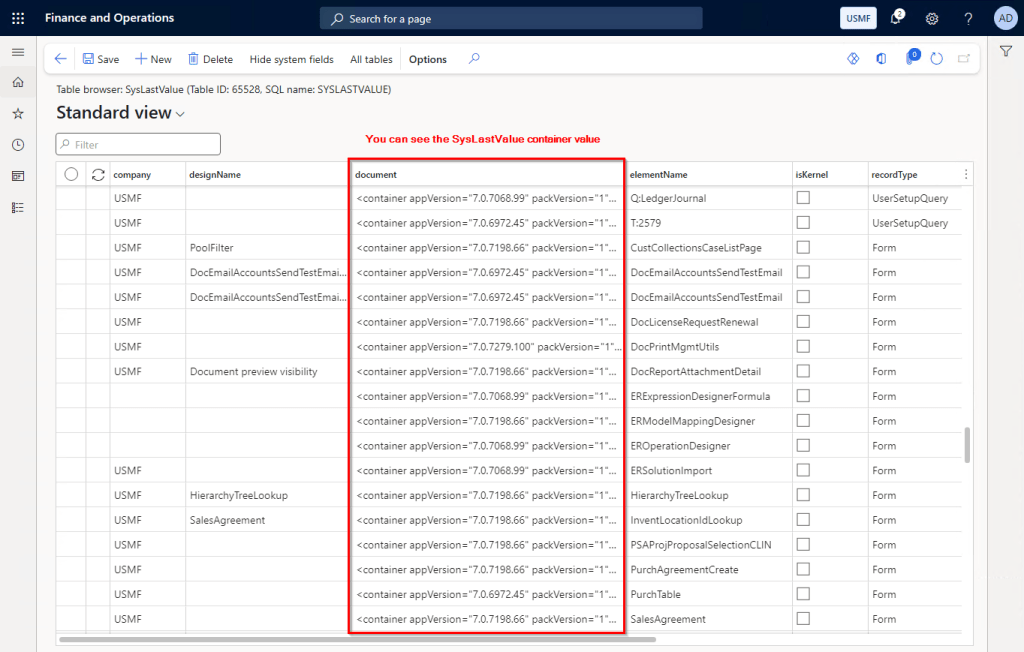Viewport: 1024px width, 652px height.
Task: Open the Options menu on action pane
Action: [x=427, y=59]
